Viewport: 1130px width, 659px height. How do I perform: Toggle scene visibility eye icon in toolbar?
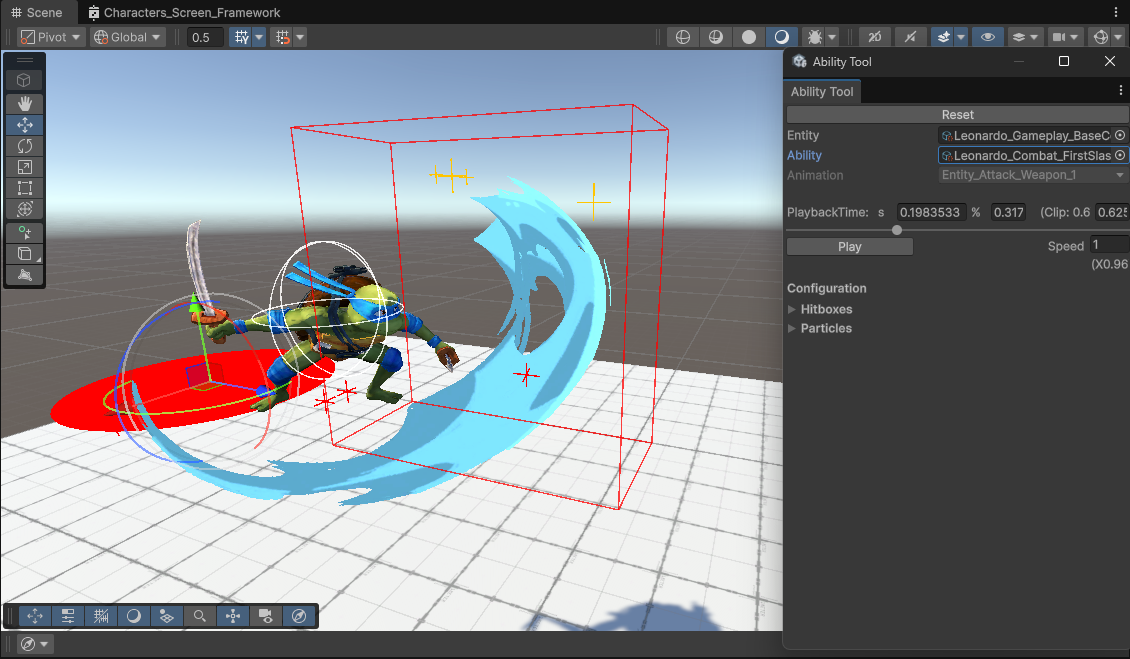988,37
